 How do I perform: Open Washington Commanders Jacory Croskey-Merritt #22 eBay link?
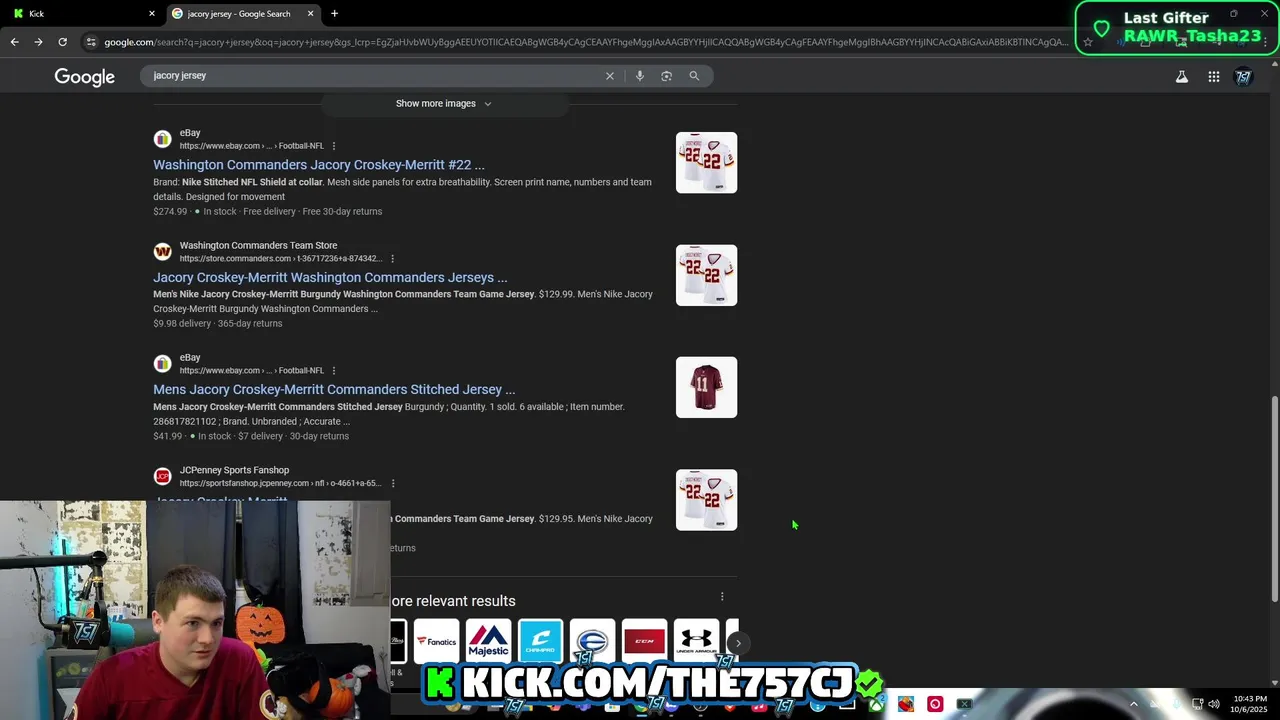coord(319,165)
